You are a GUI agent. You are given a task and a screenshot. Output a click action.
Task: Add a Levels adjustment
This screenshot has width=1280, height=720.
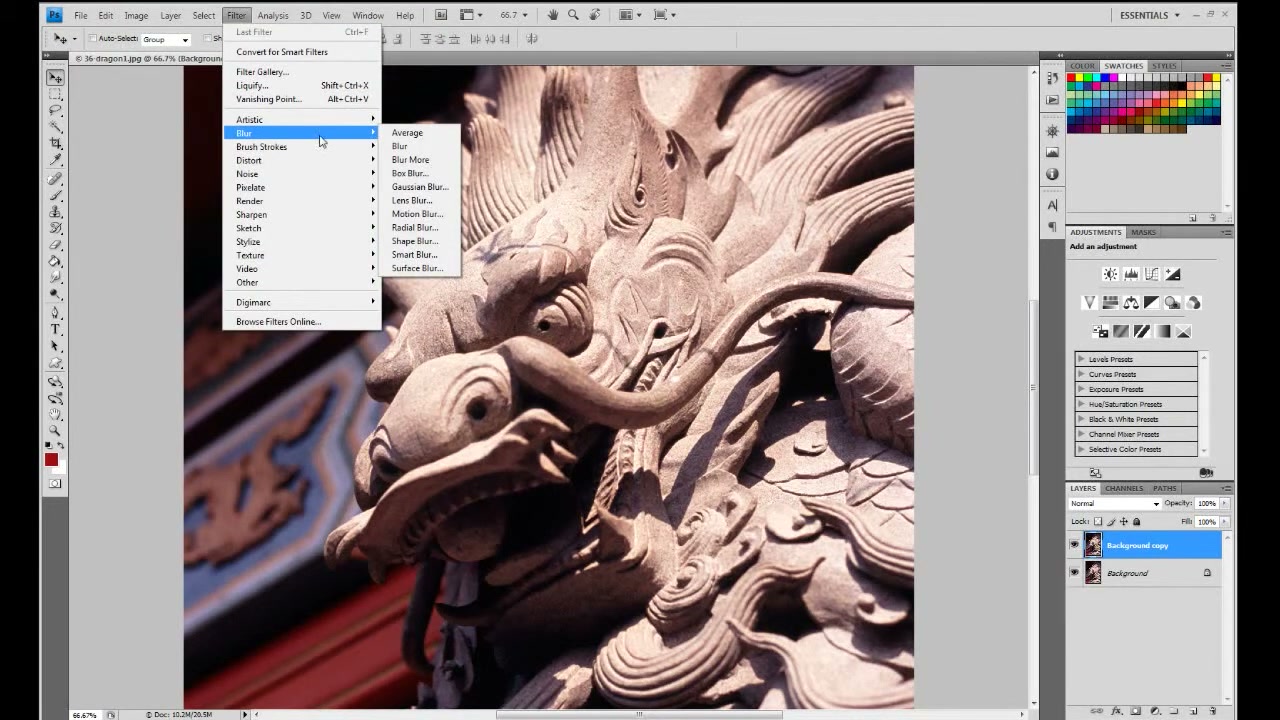click(1131, 274)
